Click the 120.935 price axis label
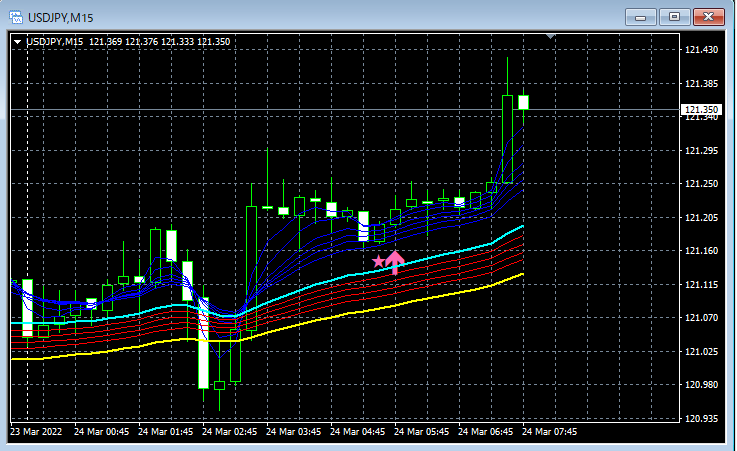 click(x=701, y=419)
